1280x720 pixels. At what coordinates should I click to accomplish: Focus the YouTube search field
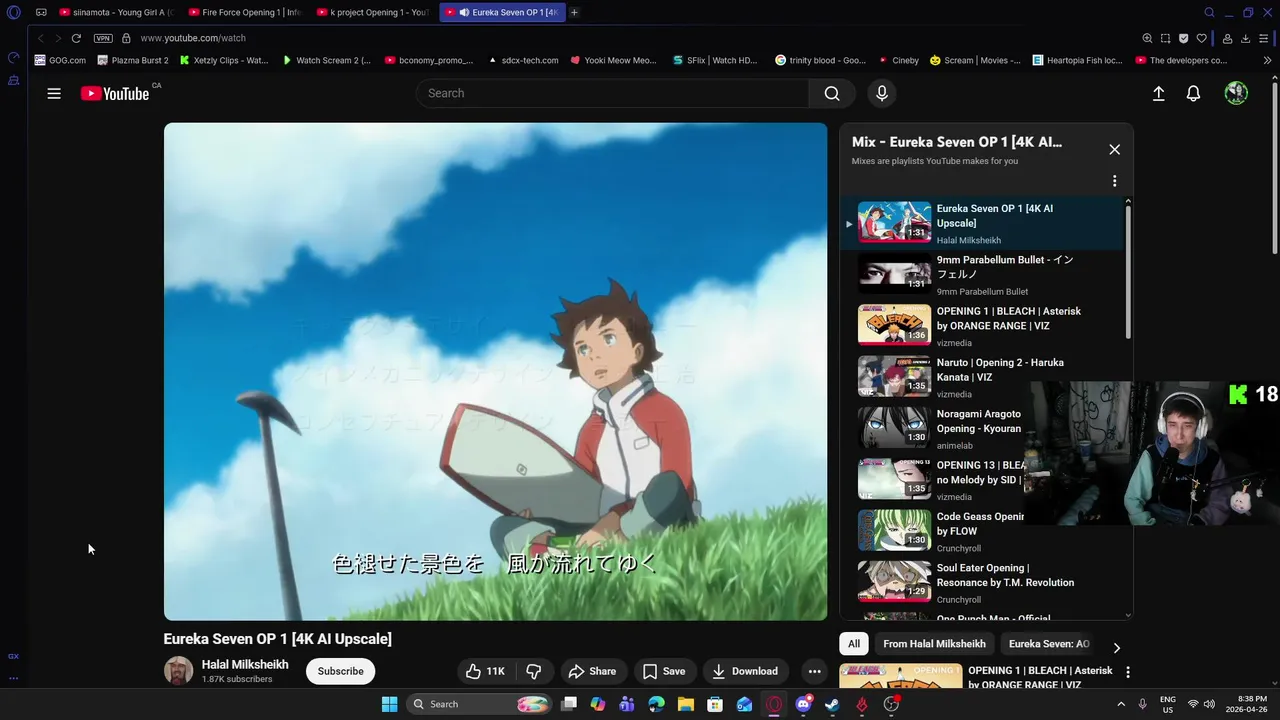pyautogui.click(x=612, y=93)
